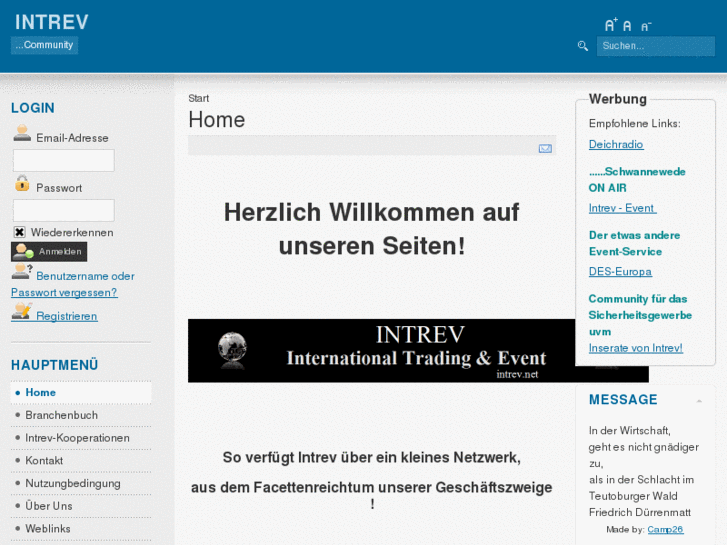
Task: Open the Intrev - Event link
Action: click(x=622, y=208)
